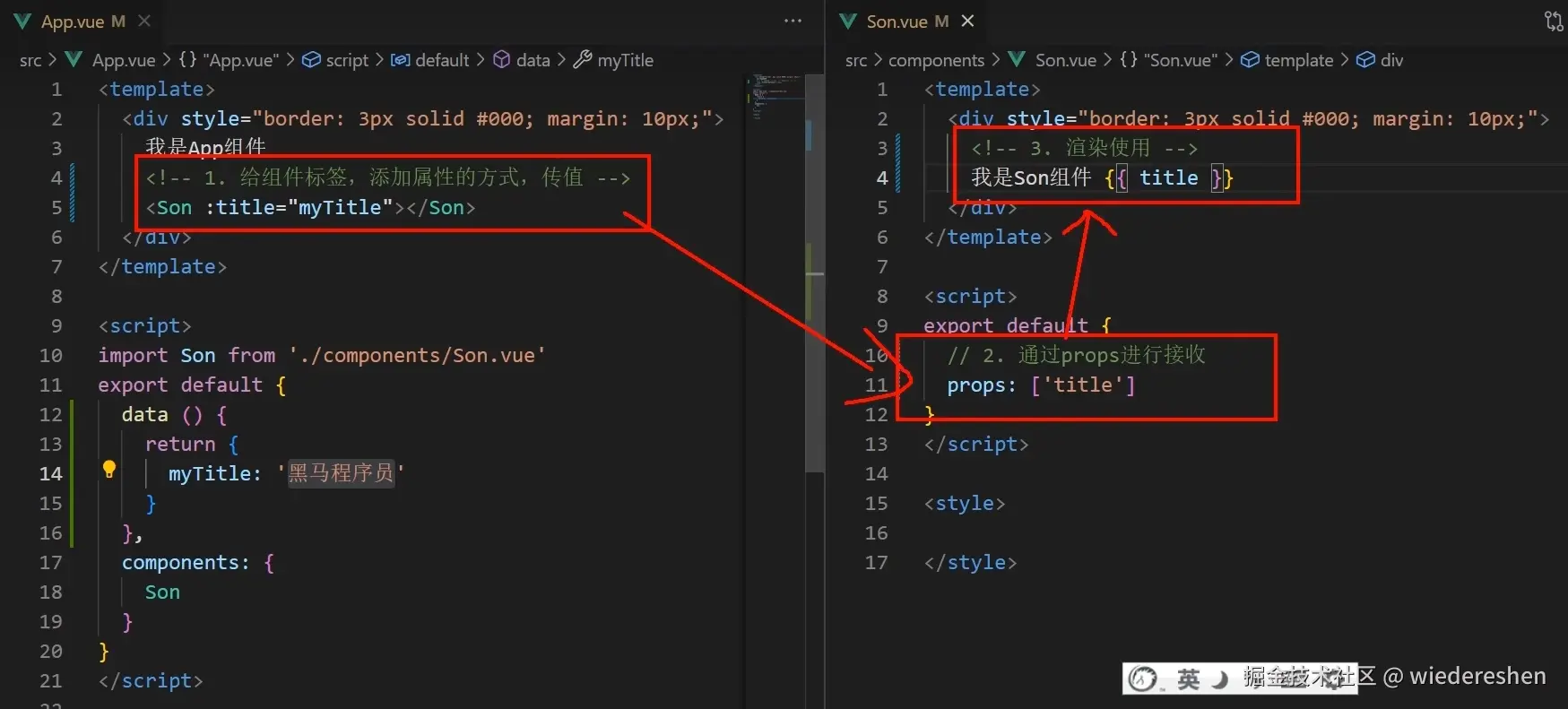Click the wrench icon before myTitle breadcrumb
1568x709 pixels.
click(x=583, y=60)
